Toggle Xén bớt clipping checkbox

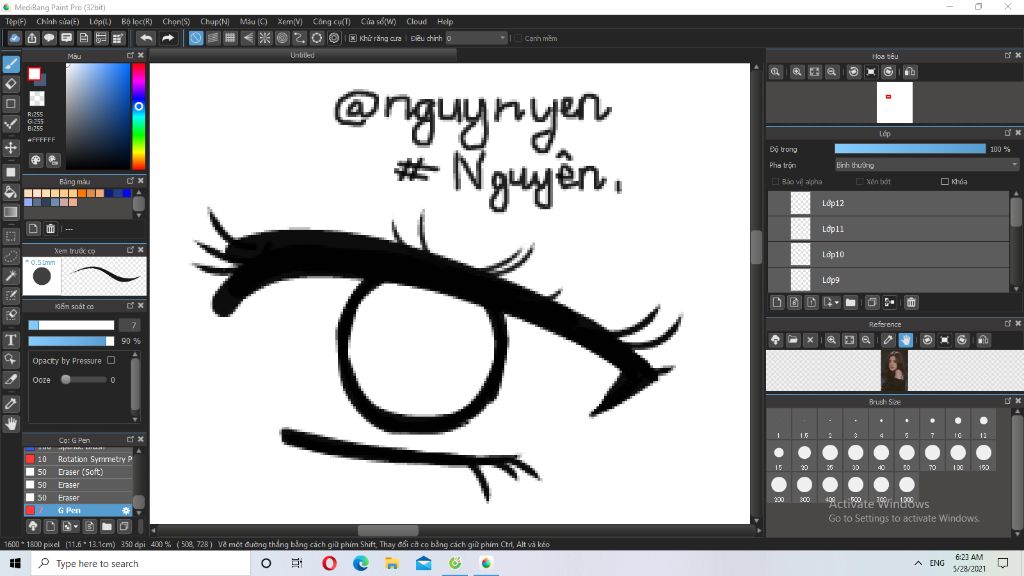859,182
